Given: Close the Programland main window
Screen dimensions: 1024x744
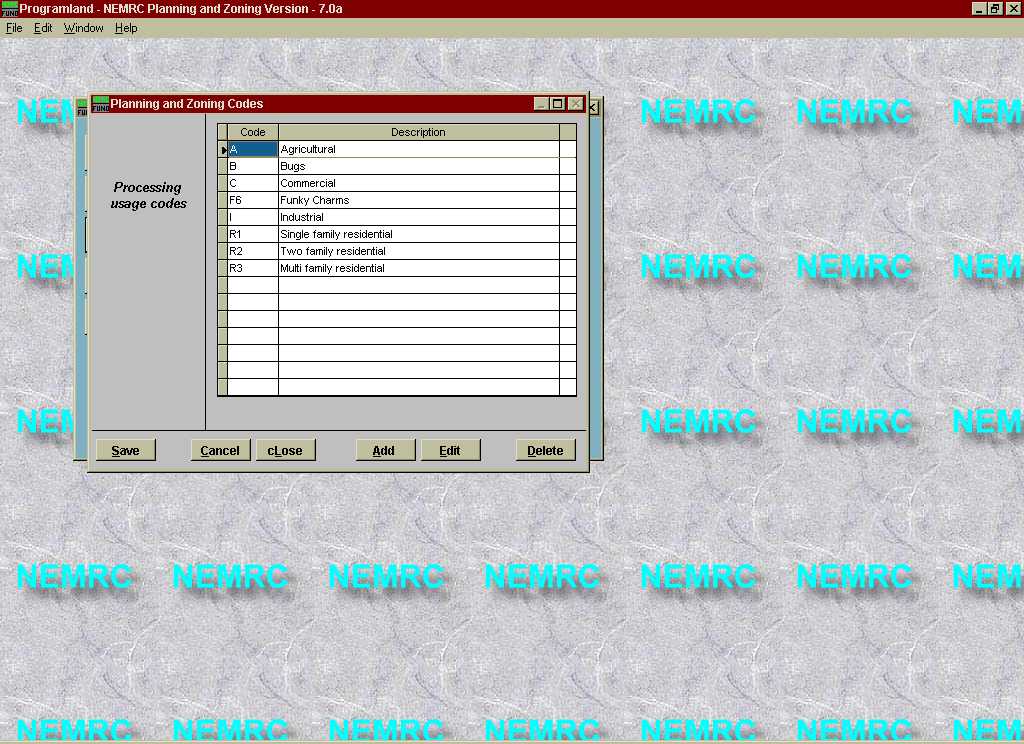Looking at the screenshot, I should tap(1012, 8).
